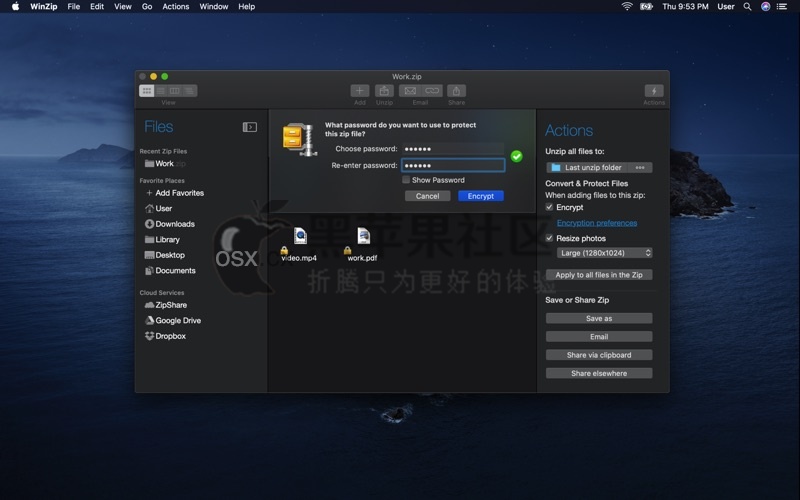Switch to the fourth view mode icon
This screenshot has height=500, width=800.
click(189, 91)
